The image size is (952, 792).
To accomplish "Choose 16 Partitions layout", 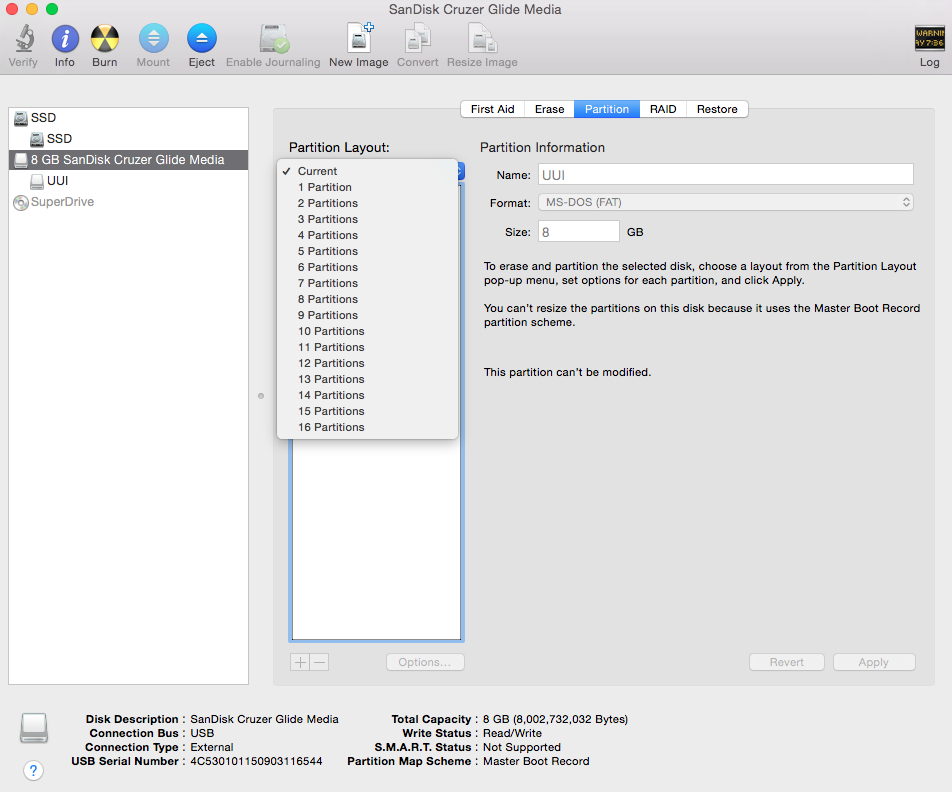I will pos(367,427).
